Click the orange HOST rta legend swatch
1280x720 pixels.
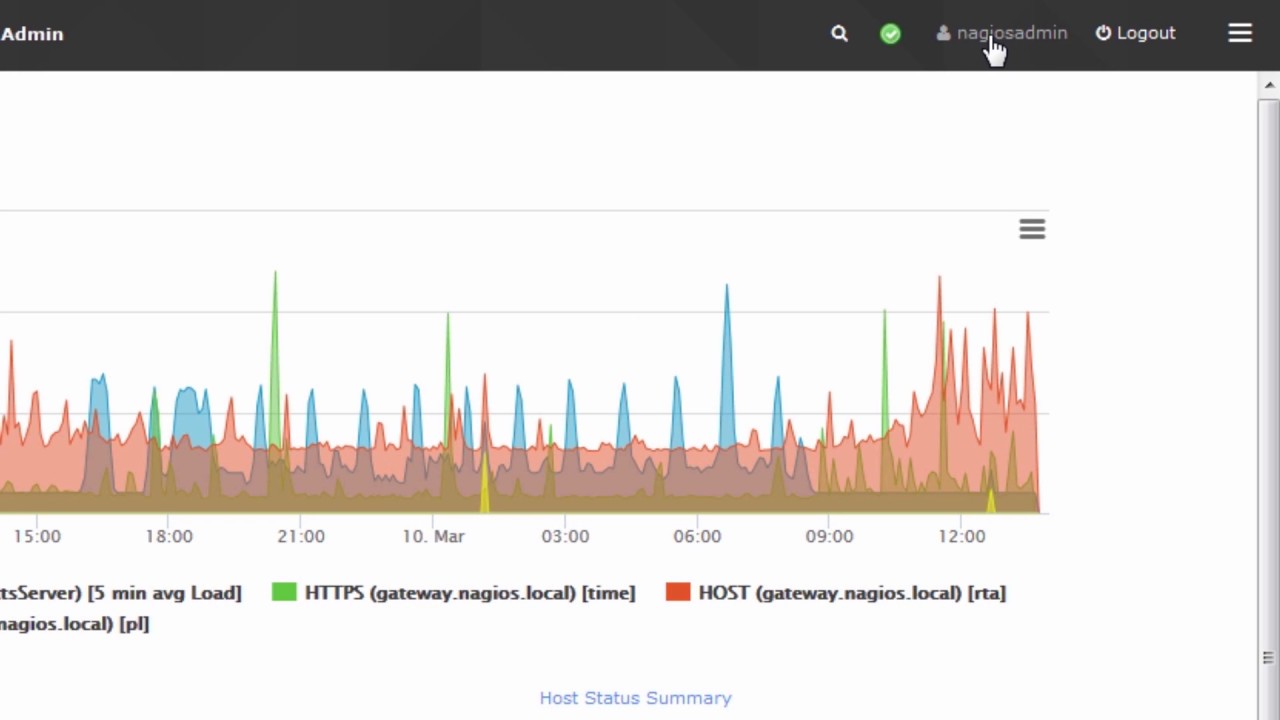point(678,593)
